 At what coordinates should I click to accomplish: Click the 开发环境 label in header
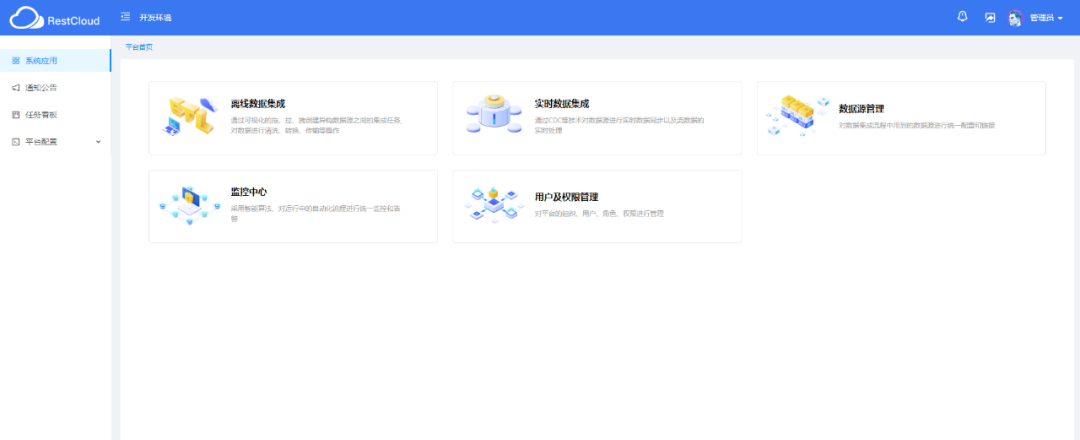pos(154,18)
